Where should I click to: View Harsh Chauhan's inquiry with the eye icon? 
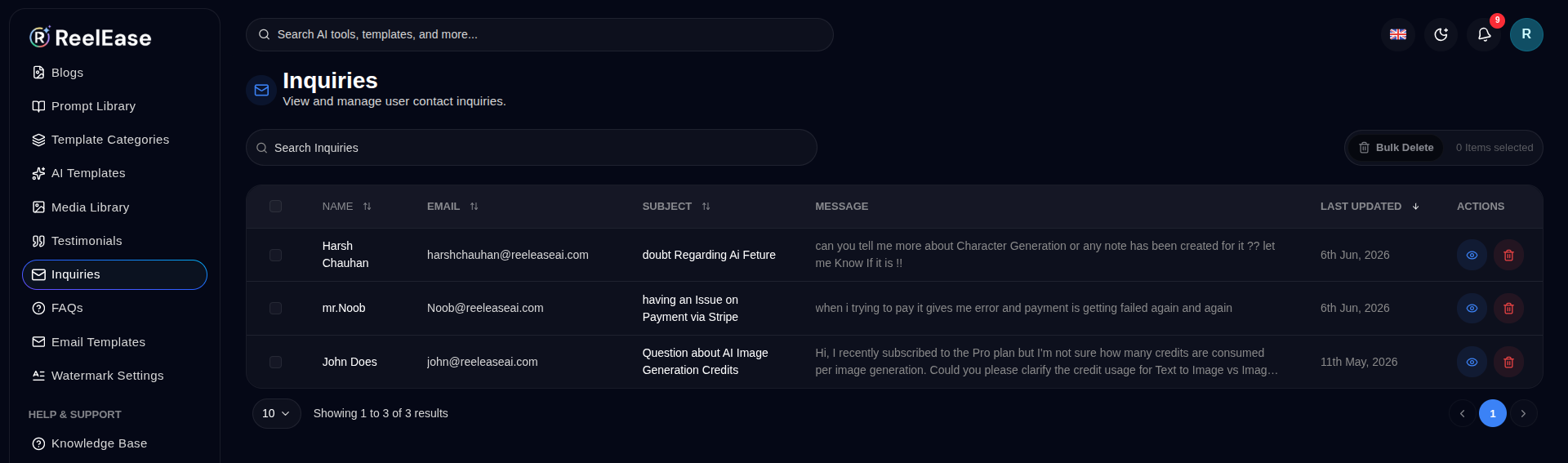point(1472,255)
